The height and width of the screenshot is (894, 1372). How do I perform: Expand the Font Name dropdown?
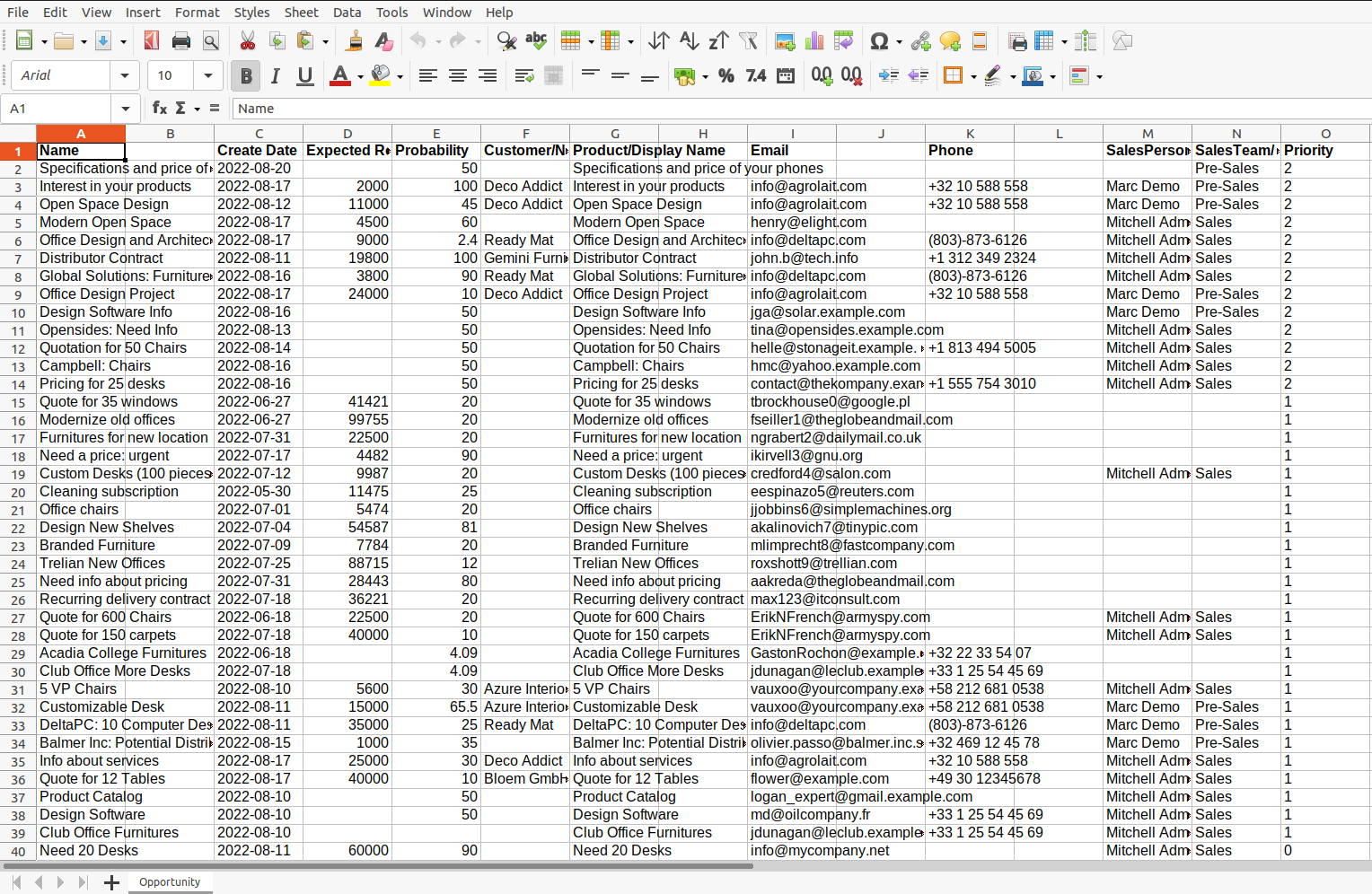click(x=125, y=75)
